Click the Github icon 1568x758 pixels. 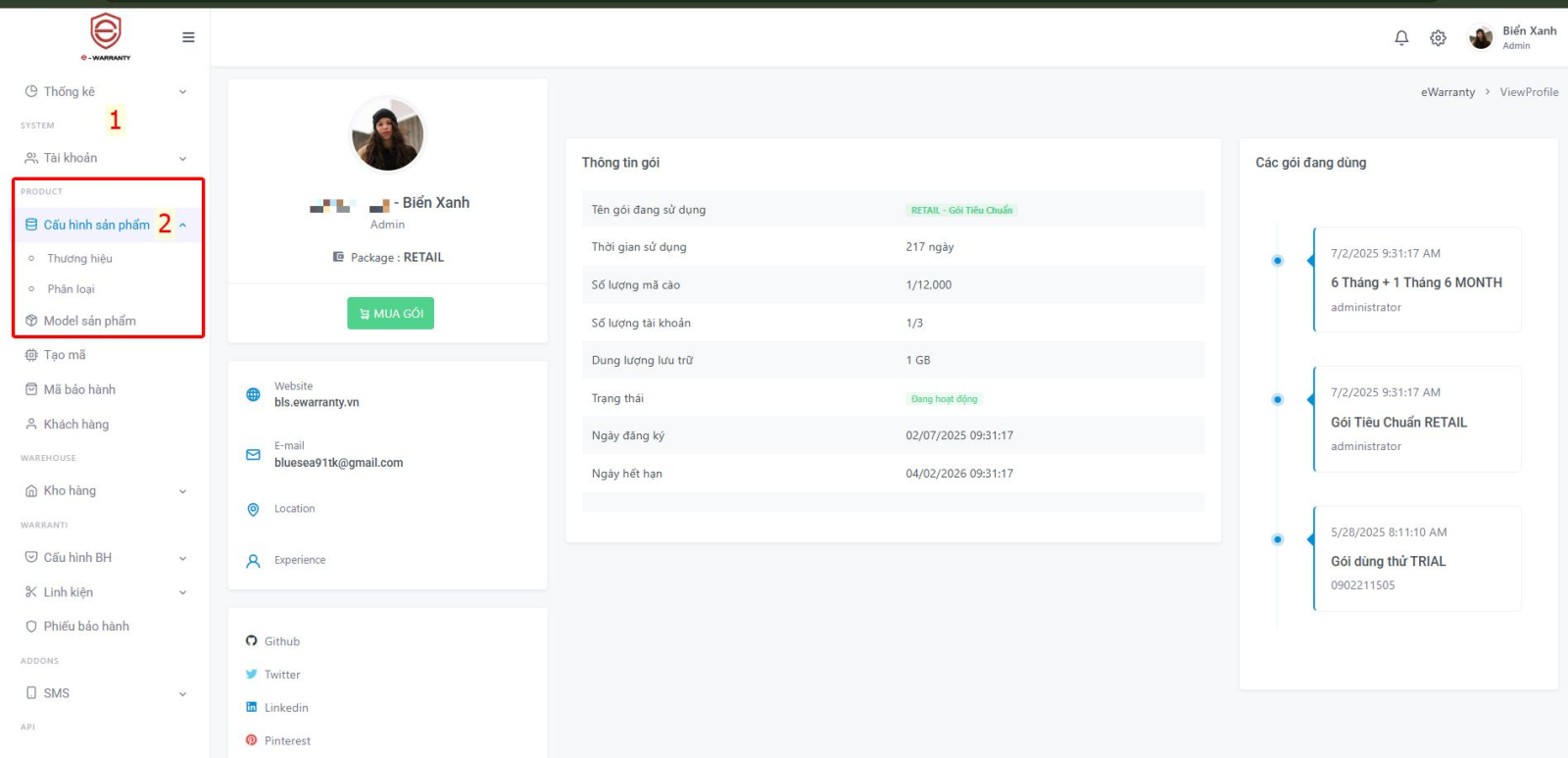(252, 641)
